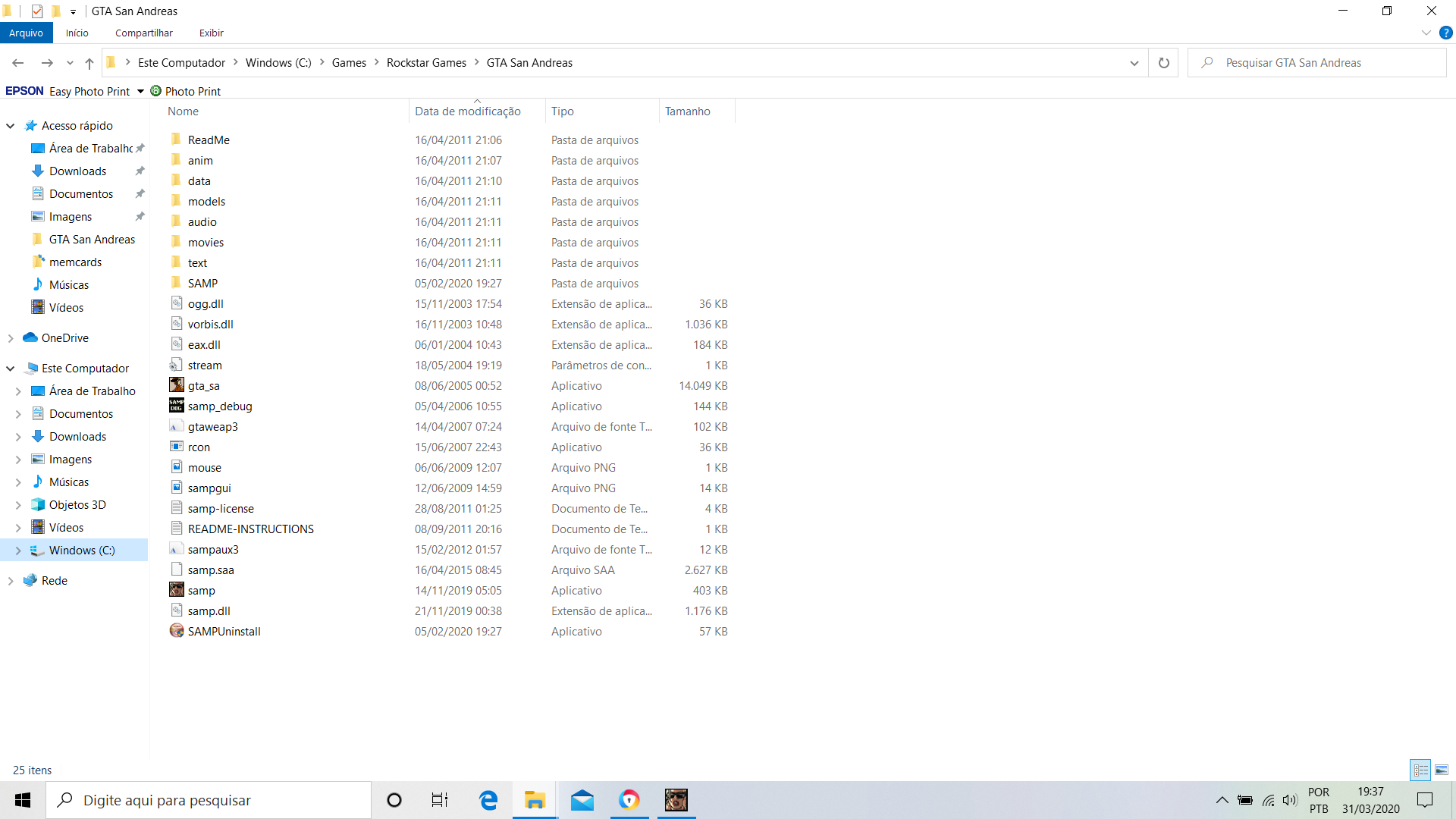The height and width of the screenshot is (819, 1456).
Task: Open the Action Center notifications button
Action: [x=1426, y=800]
